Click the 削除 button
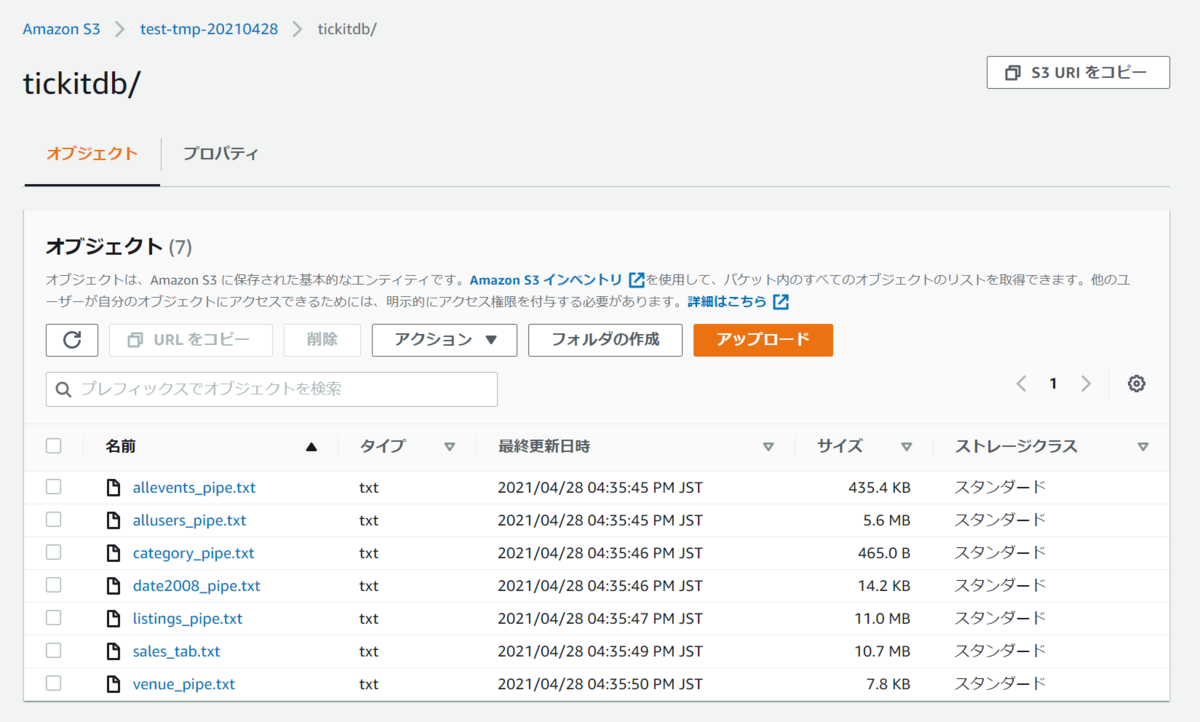This screenshot has height=722, width=1200. (x=322, y=340)
